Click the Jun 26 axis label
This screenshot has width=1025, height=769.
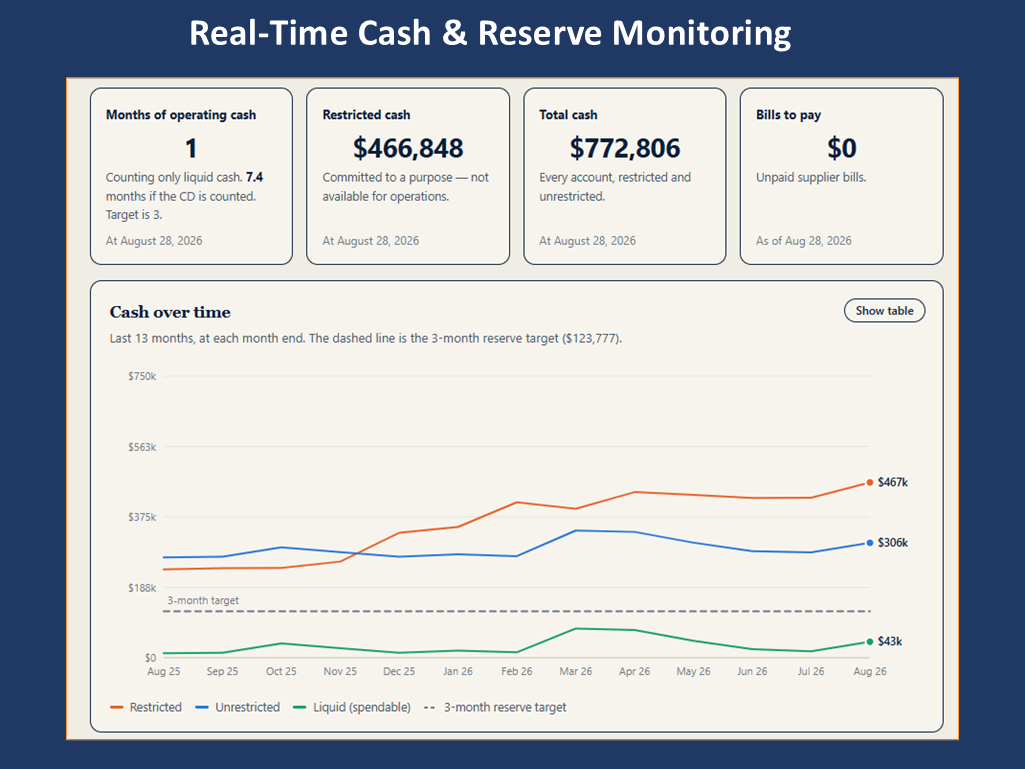(752, 671)
